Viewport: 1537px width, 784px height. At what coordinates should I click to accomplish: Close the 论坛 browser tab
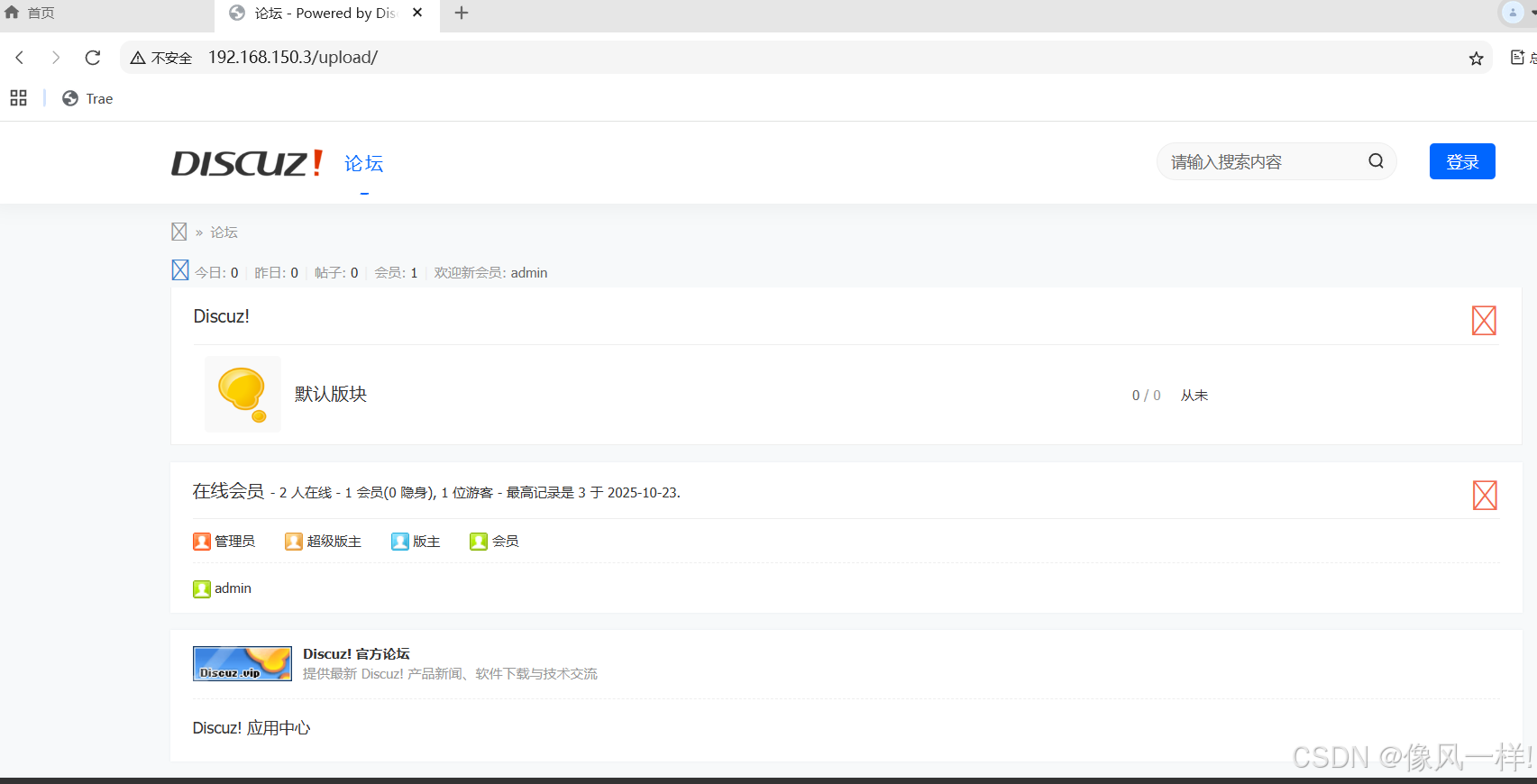tap(417, 13)
